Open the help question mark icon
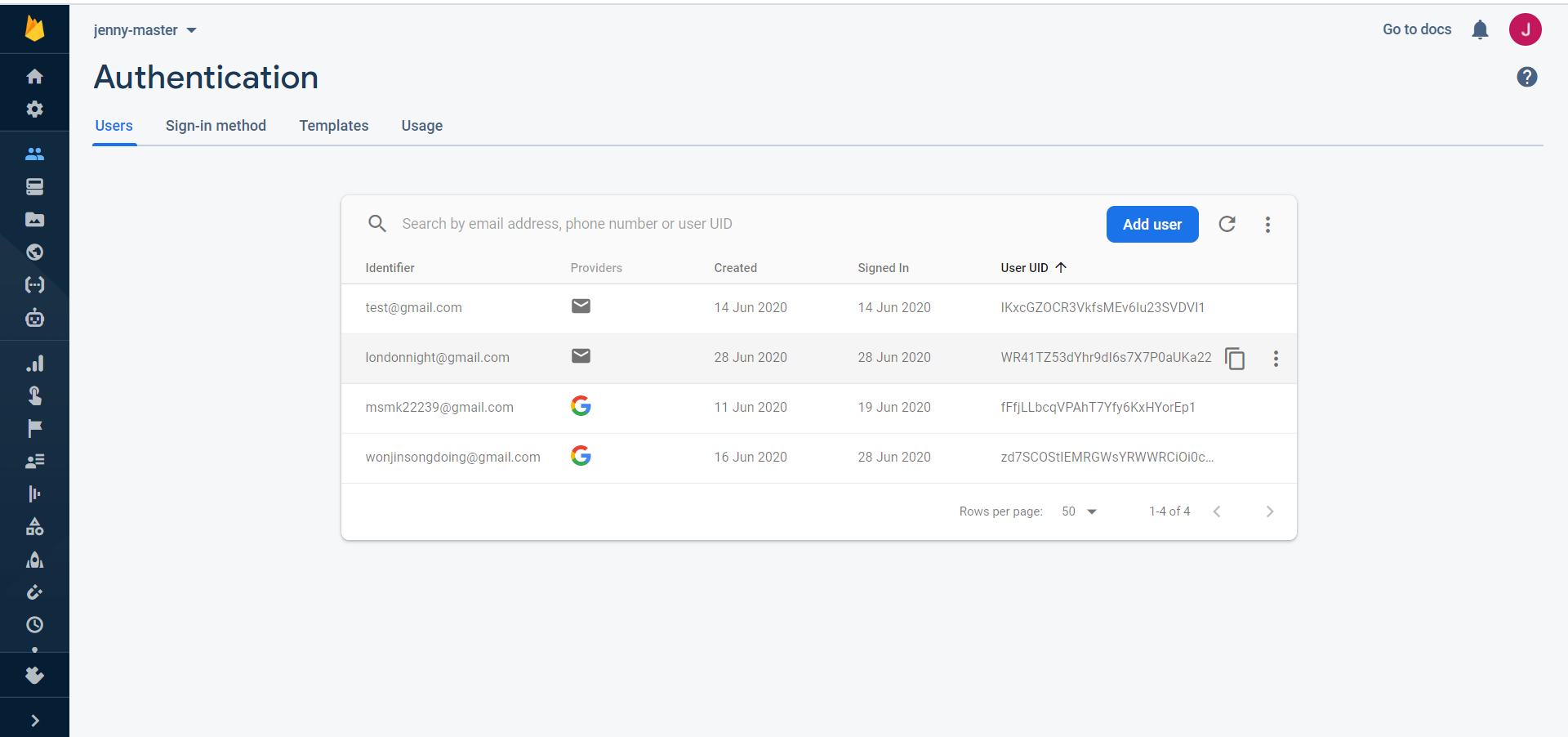The width and height of the screenshot is (1568, 737). 1527,77
